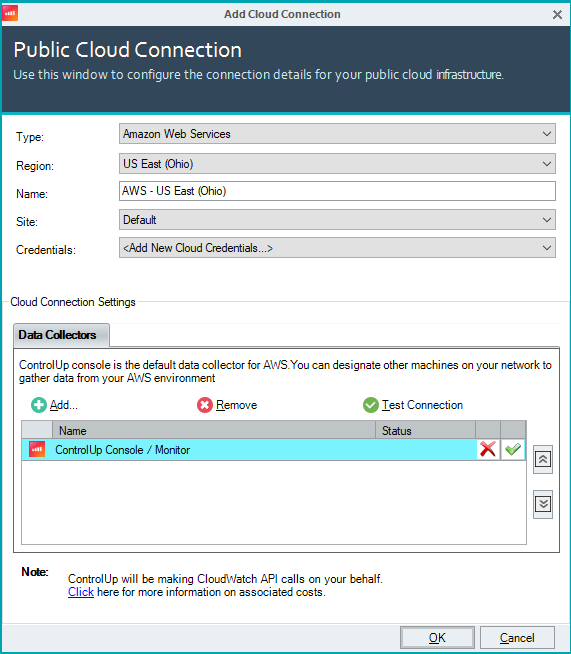
Task: Open the Credentials dropdown
Action: click(337, 248)
